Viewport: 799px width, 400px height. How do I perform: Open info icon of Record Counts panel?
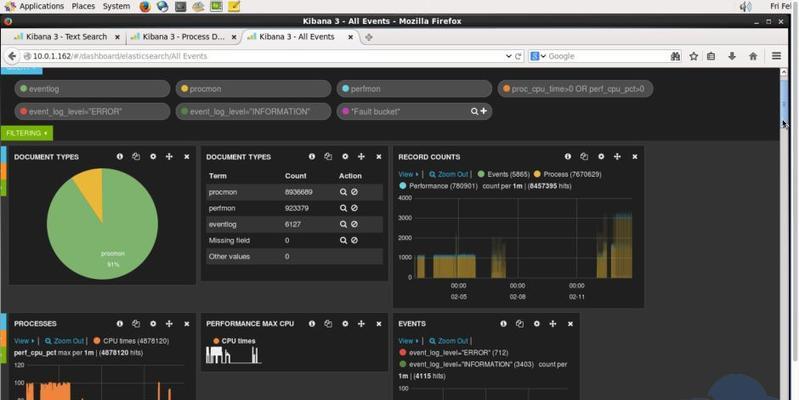click(x=568, y=156)
